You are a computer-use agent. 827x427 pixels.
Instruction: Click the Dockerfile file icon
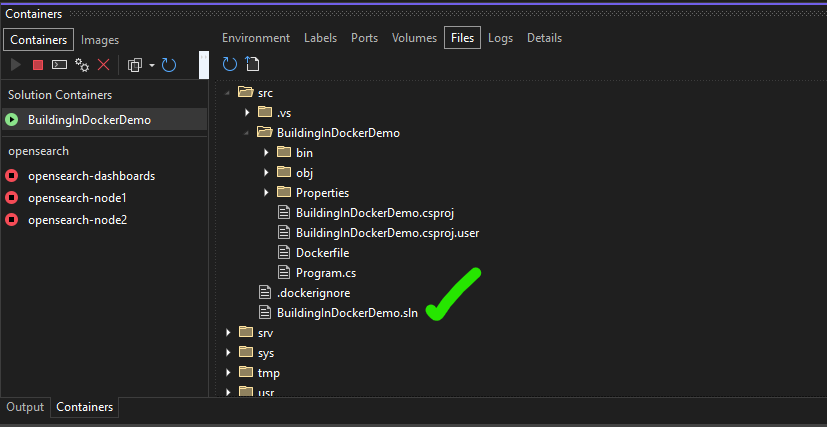tap(284, 253)
